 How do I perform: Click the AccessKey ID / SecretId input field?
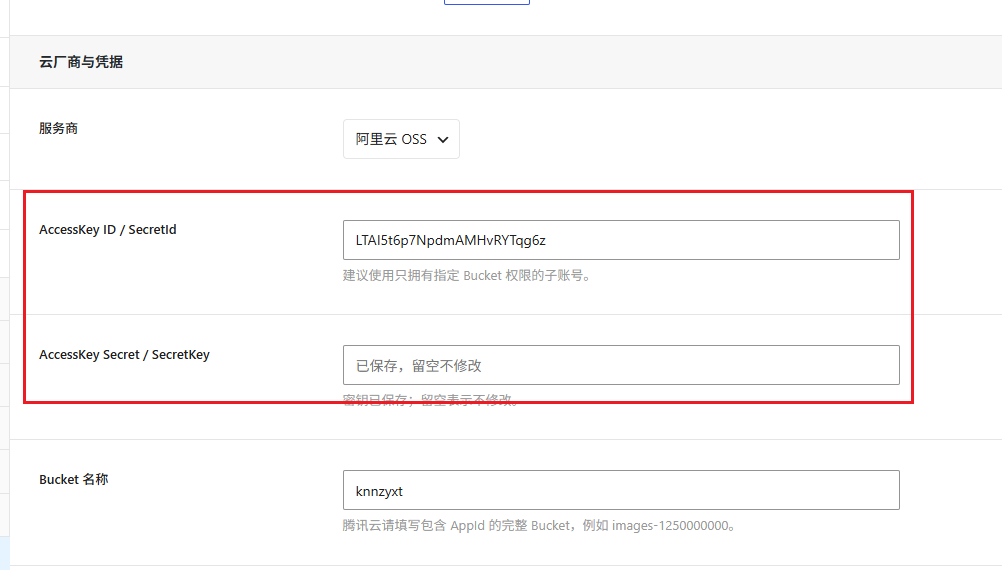click(x=621, y=240)
